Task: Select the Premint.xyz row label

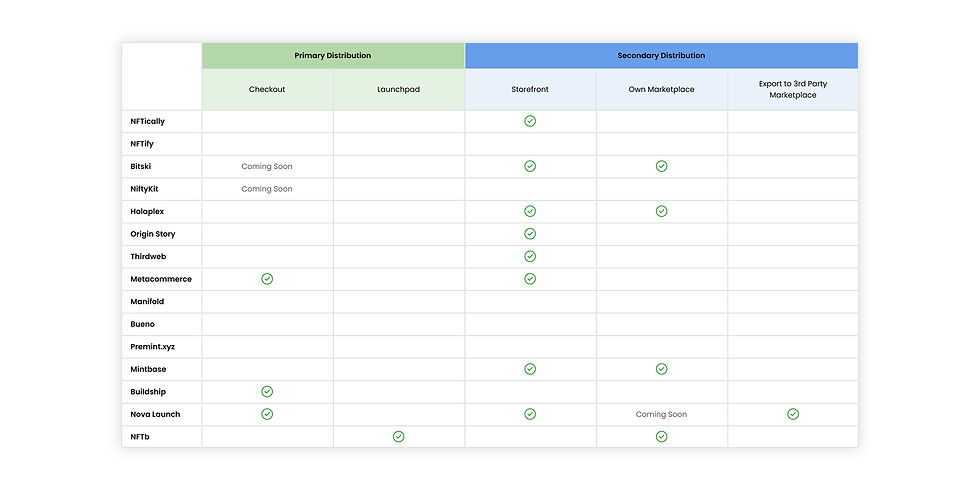Action: tap(152, 346)
